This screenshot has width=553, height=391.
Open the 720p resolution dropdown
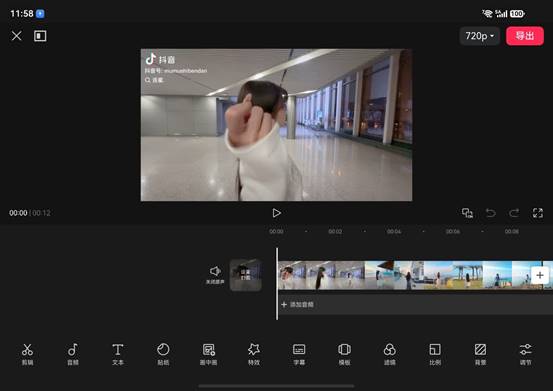coord(480,36)
